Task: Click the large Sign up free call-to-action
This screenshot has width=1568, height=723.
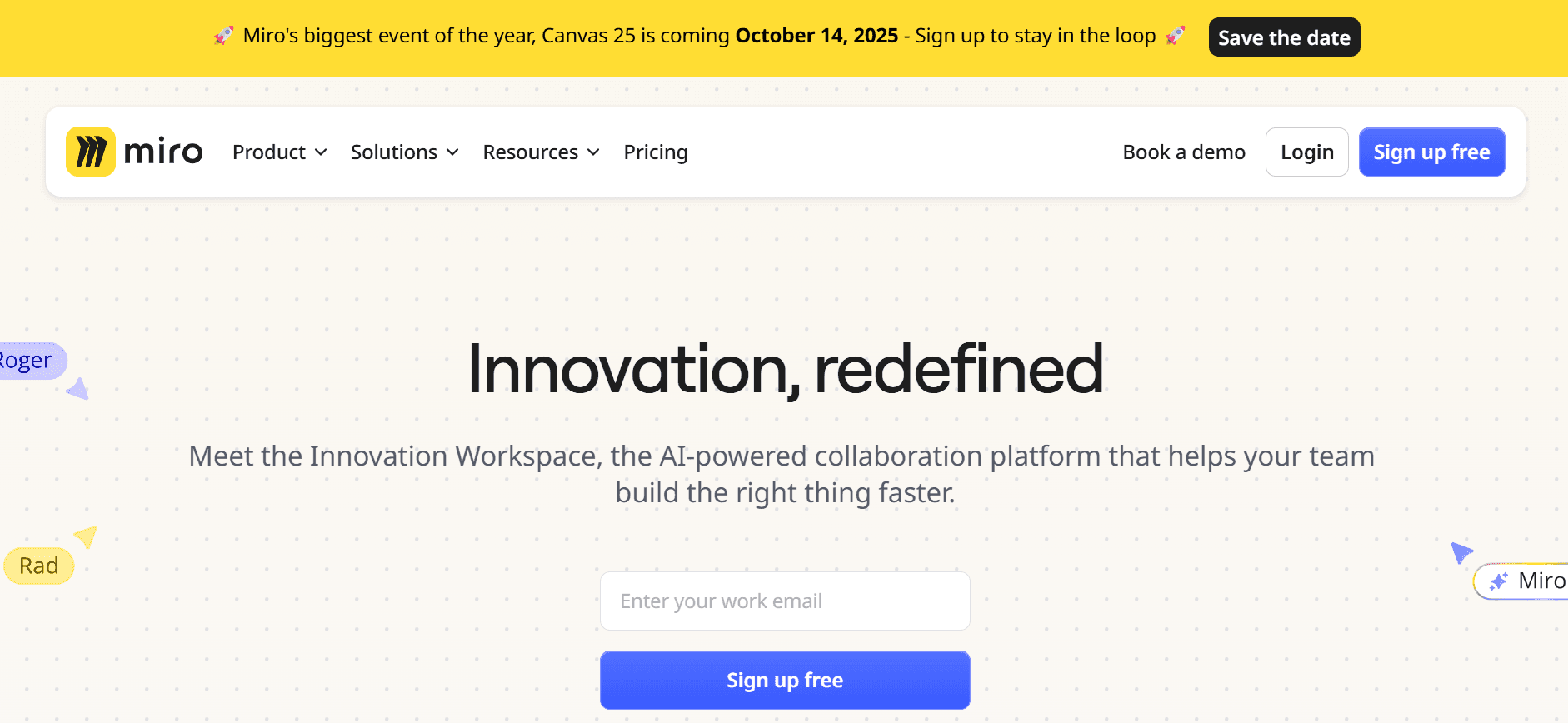Action: pyautogui.click(x=784, y=680)
